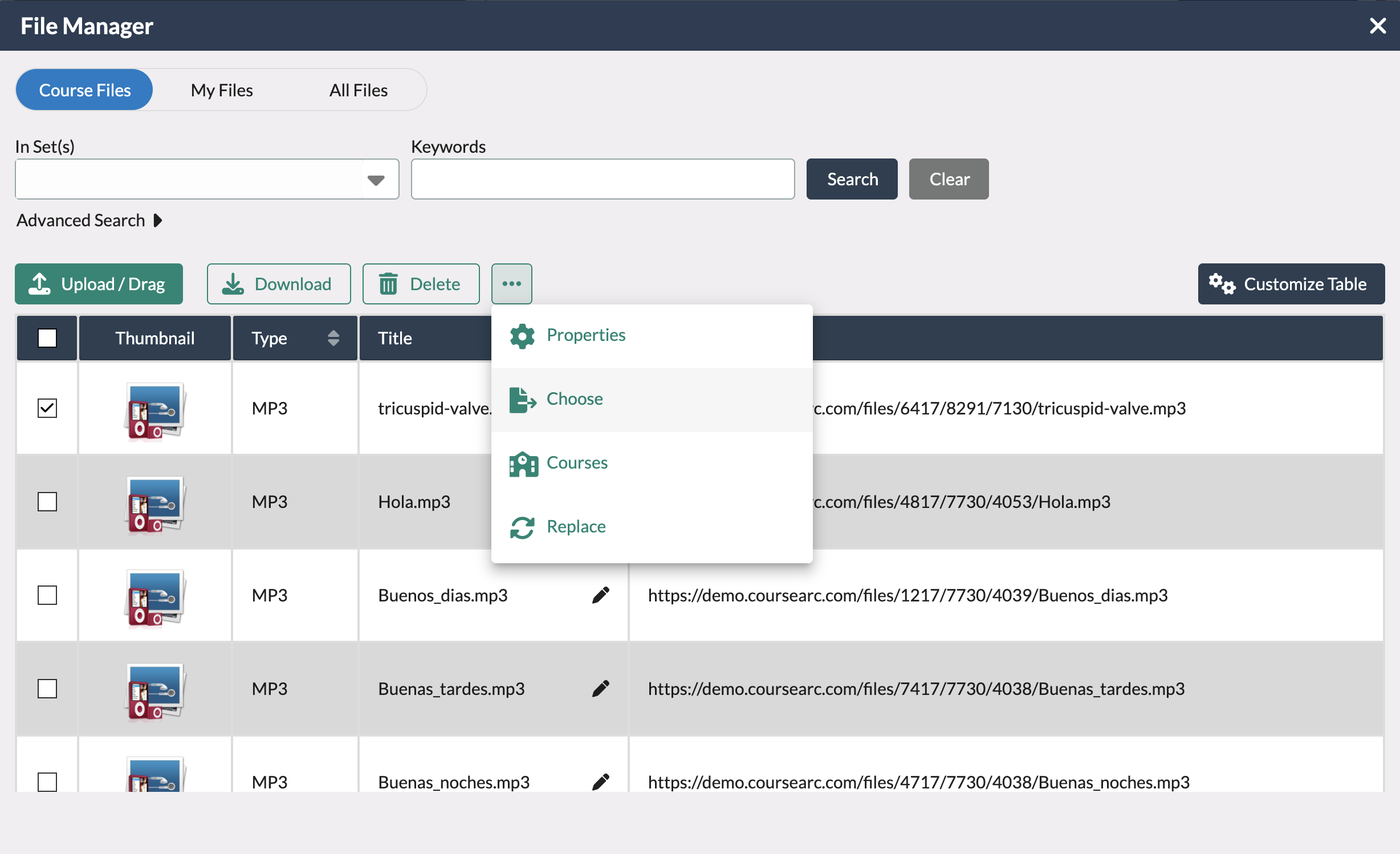Check the Hola.mp3 row checkbox

47,502
